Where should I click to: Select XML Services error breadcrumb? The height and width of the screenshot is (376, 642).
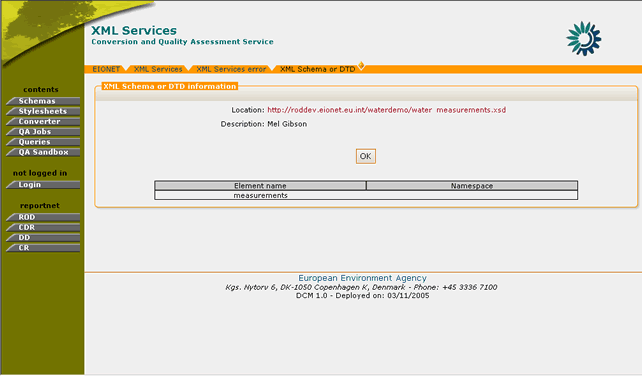(231, 69)
